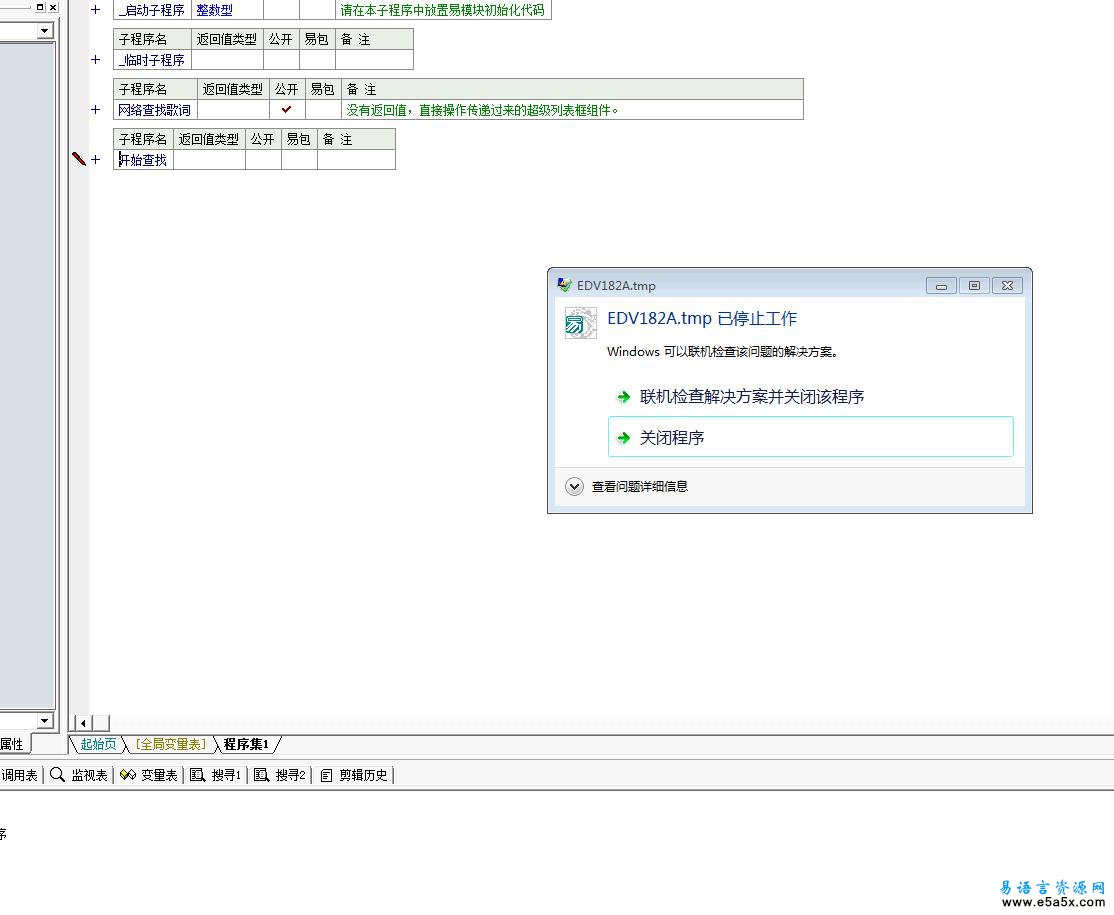The height and width of the screenshot is (915, 1114).
Task: Switch to the 程序集1 tab
Action: [246, 744]
